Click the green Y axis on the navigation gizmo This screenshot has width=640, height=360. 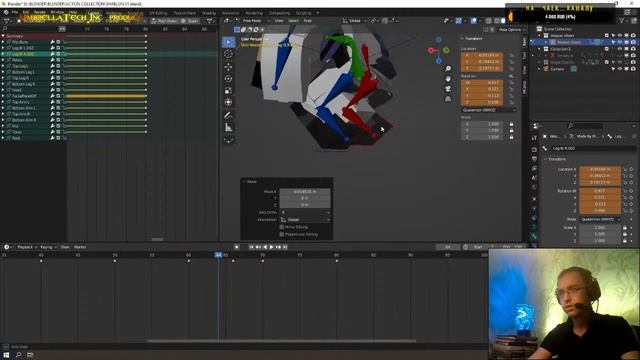pyautogui.click(x=446, y=50)
